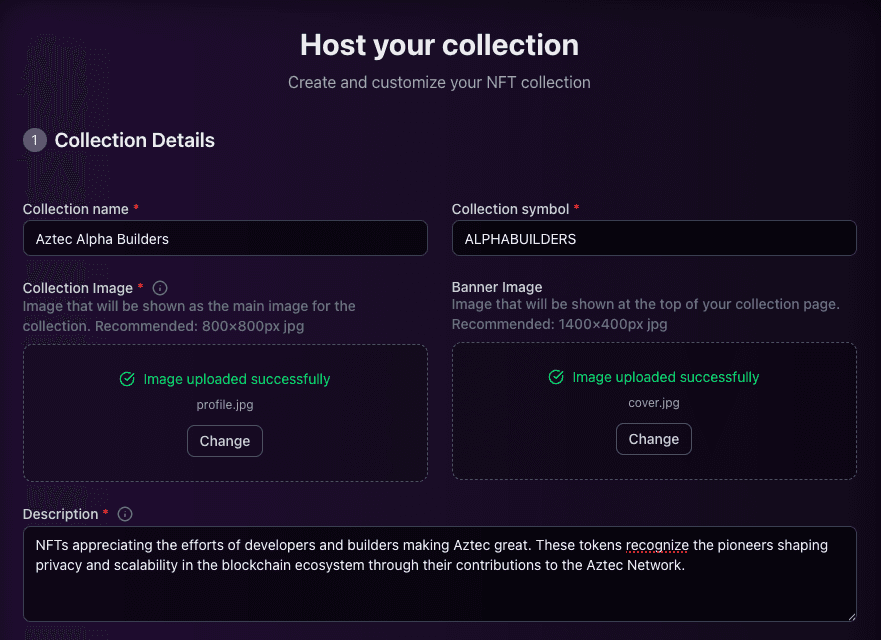Click the Banner Image upload success checkmark
881x640 pixels.
coord(556,377)
